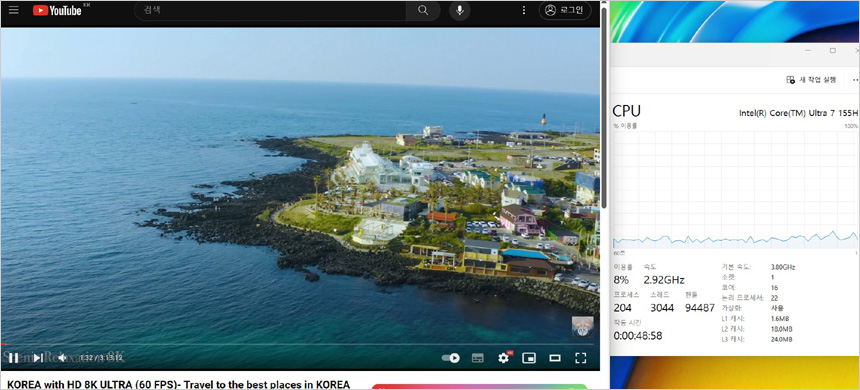This screenshot has height=390, width=860.
Task: Click the uptime value 0:00:48:58
Action: point(638,335)
